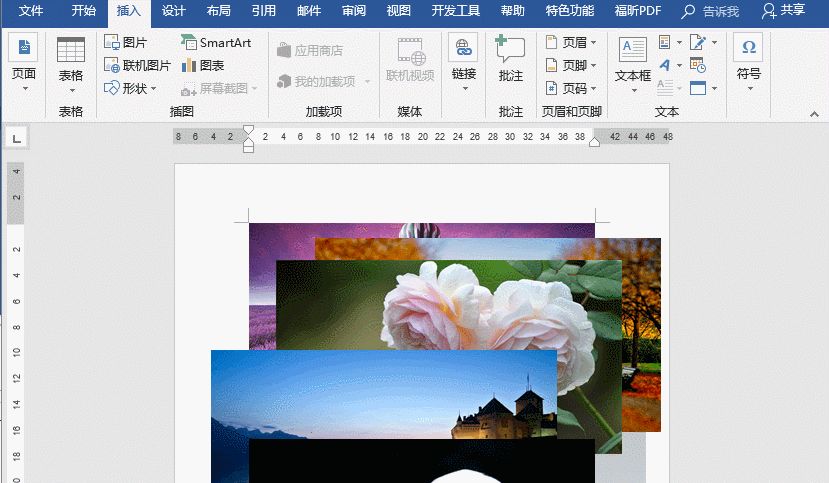Image resolution: width=829 pixels, height=483 pixels.
Task: Open the 布局 (Layout) tab
Action: point(218,11)
